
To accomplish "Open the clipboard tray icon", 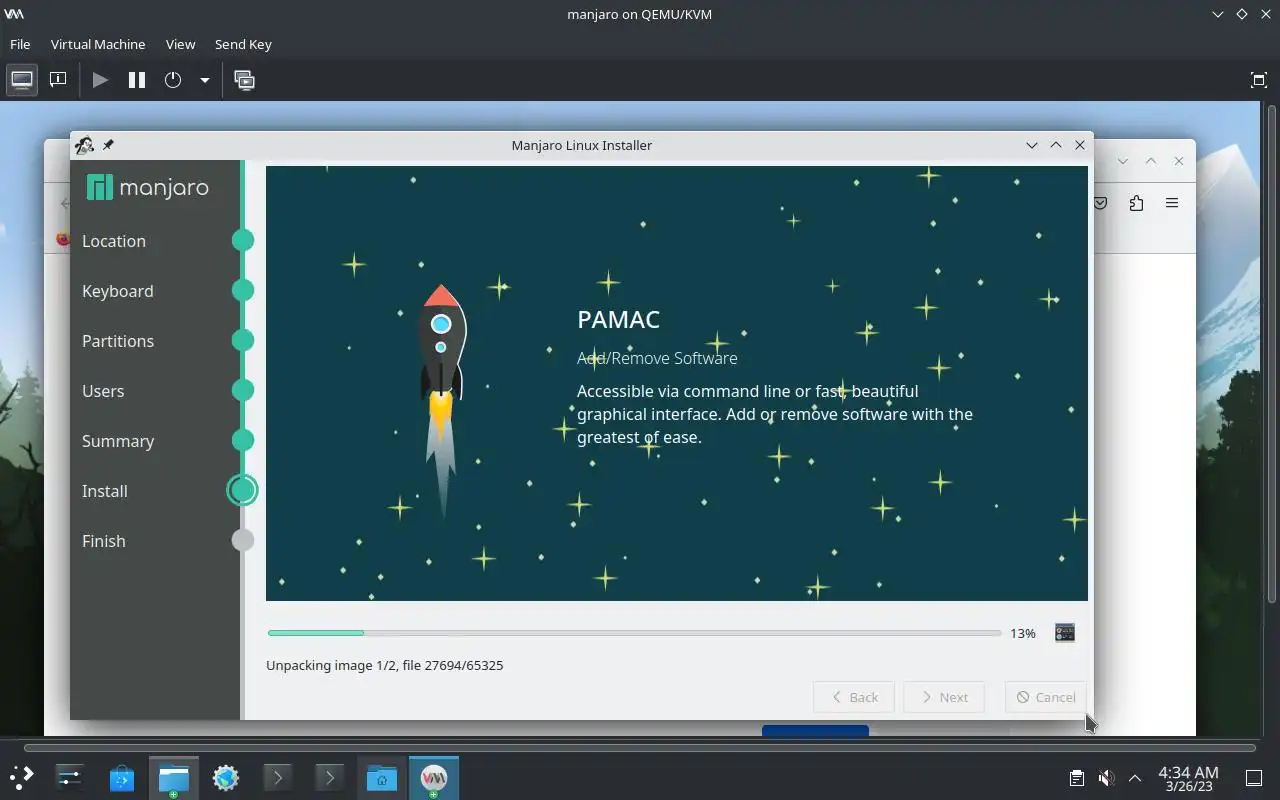I will (x=1076, y=778).
